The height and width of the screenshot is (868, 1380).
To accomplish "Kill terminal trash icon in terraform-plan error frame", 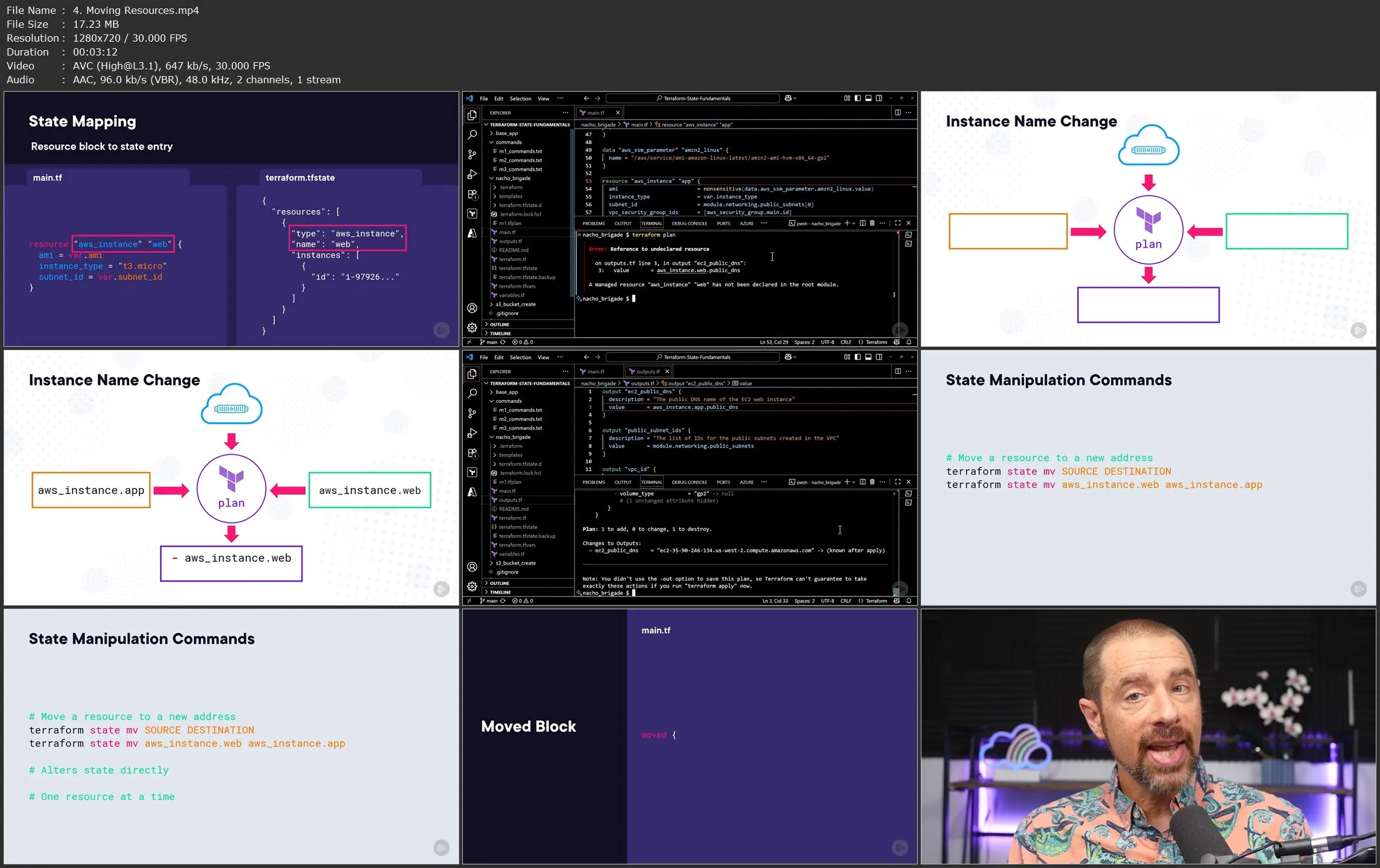I will point(872,223).
